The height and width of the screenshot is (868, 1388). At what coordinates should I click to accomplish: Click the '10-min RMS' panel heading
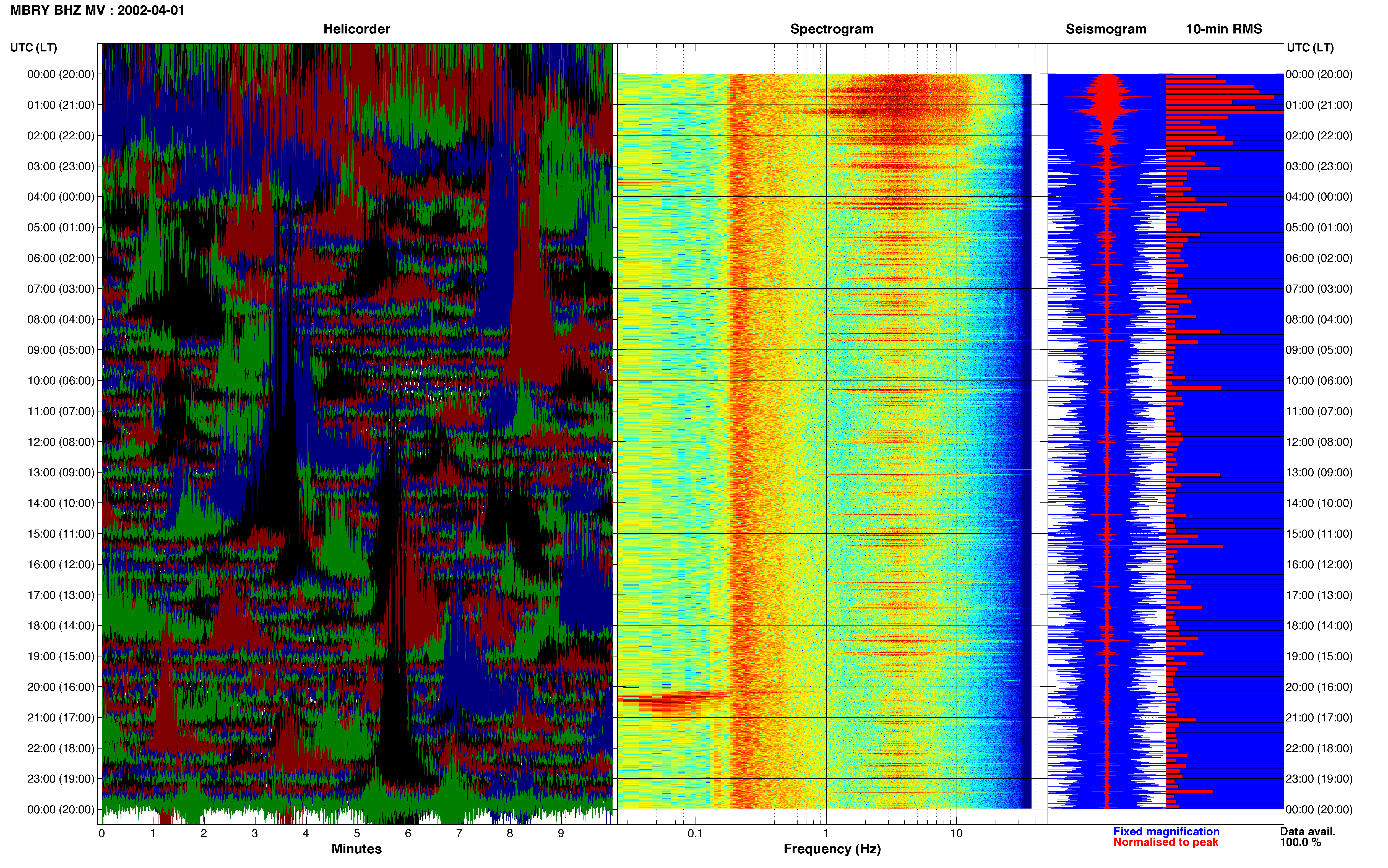tap(1224, 29)
